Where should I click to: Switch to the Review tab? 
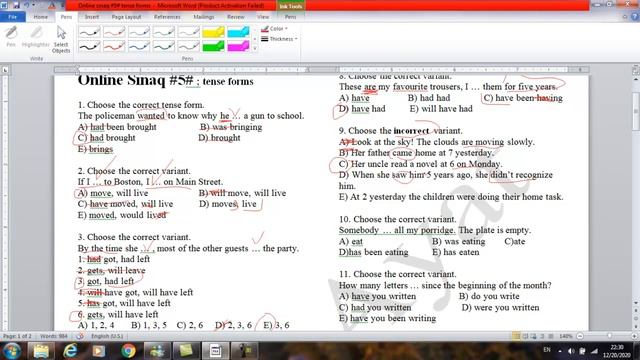(x=236, y=17)
